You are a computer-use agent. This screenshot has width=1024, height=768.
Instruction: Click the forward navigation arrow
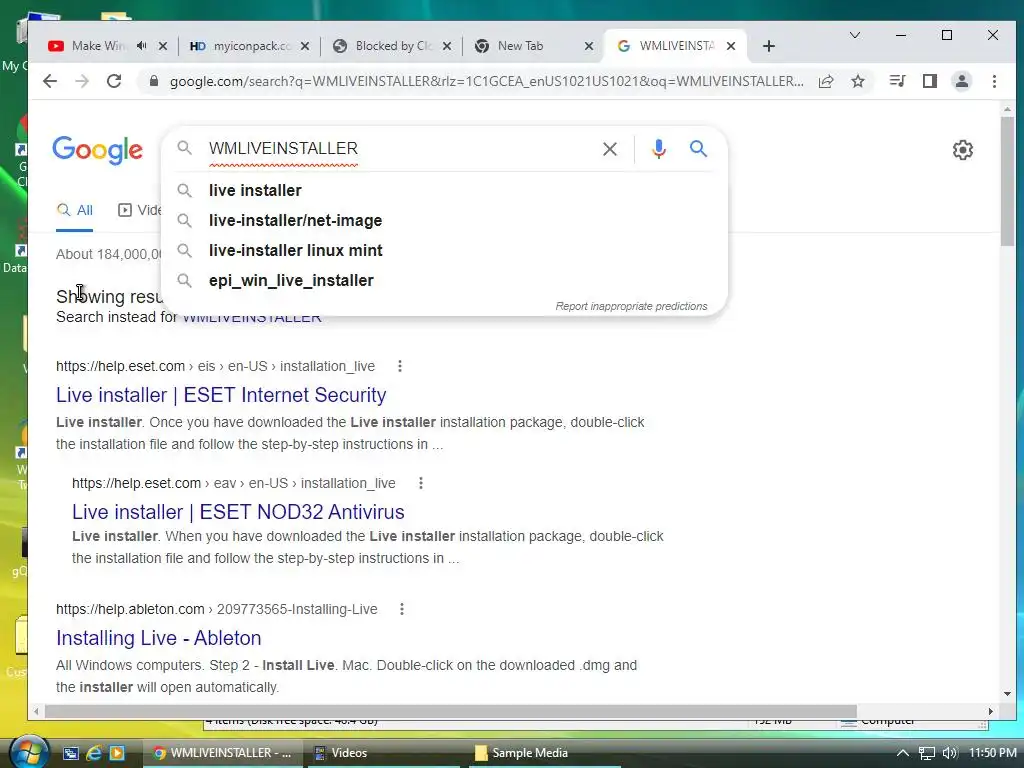click(82, 81)
